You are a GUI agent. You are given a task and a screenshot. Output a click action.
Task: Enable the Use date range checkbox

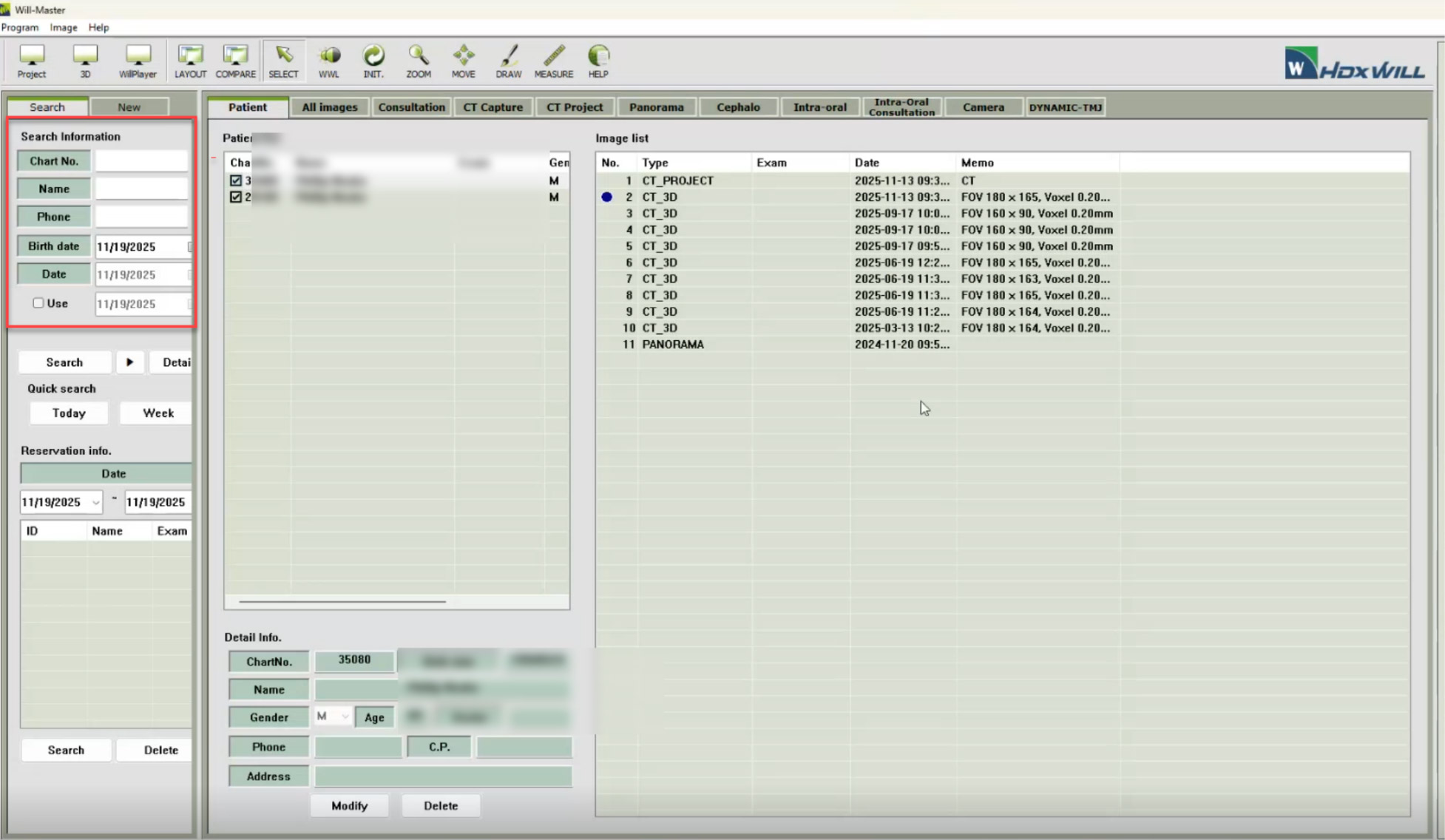tap(38, 303)
